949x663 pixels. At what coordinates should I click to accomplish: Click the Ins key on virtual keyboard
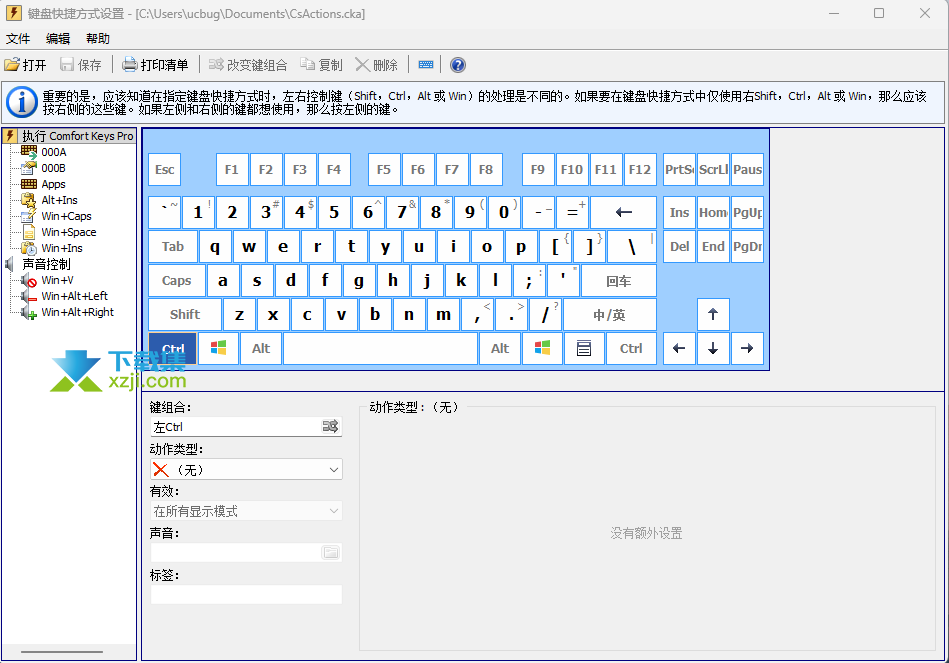point(679,212)
